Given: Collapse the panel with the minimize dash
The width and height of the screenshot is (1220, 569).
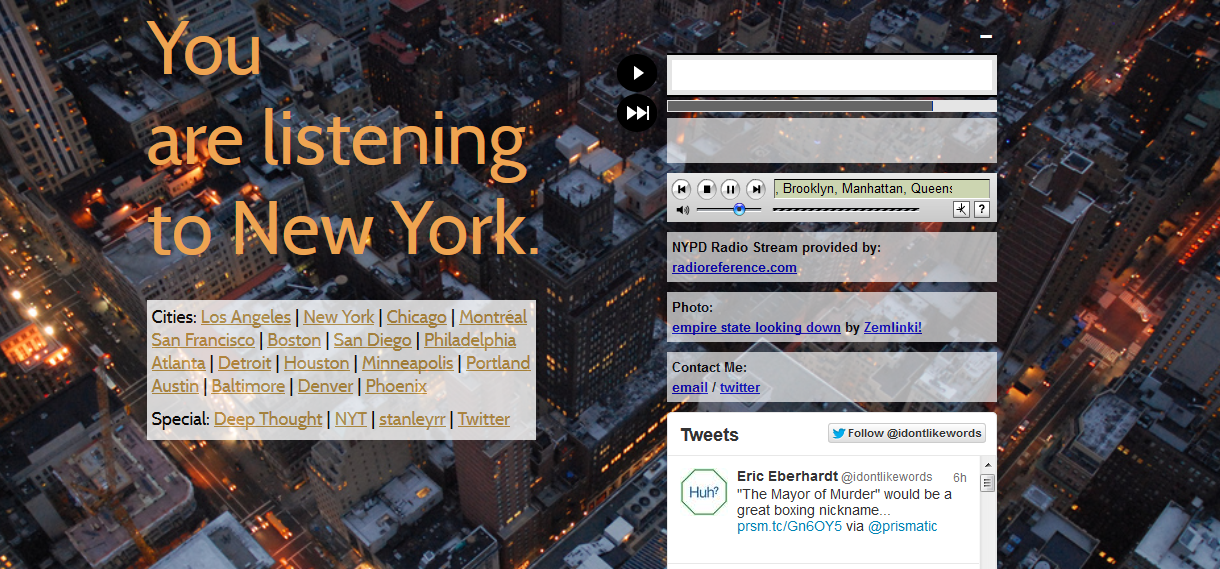Looking at the screenshot, I should tap(986, 36).
